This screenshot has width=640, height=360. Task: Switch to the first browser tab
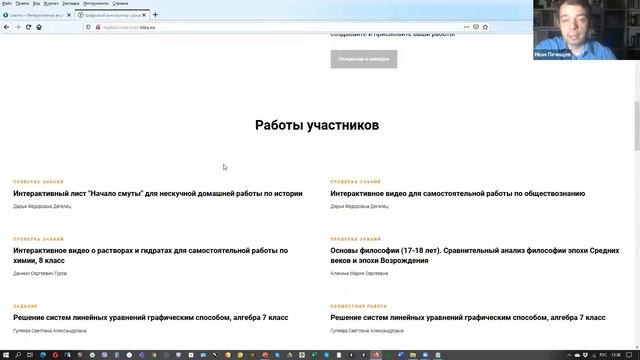[x=37, y=15]
